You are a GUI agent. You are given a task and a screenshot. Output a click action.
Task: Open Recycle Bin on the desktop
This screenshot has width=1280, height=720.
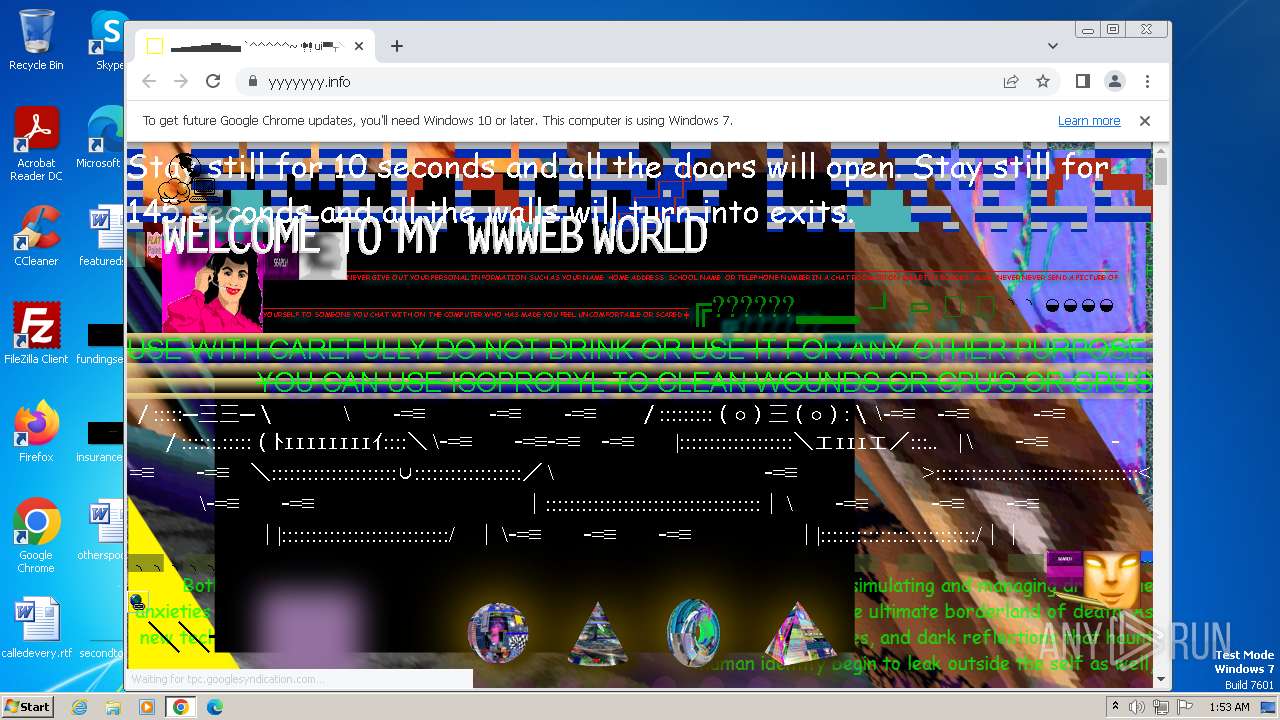click(36, 41)
